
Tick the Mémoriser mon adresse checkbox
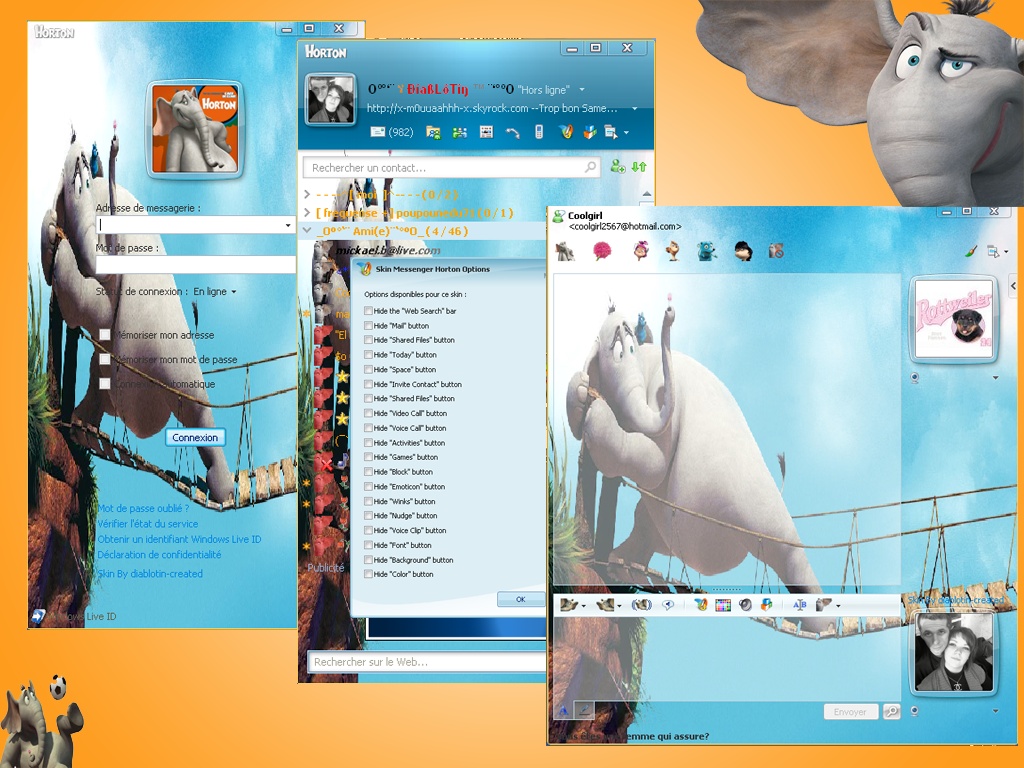pyautogui.click(x=104, y=334)
